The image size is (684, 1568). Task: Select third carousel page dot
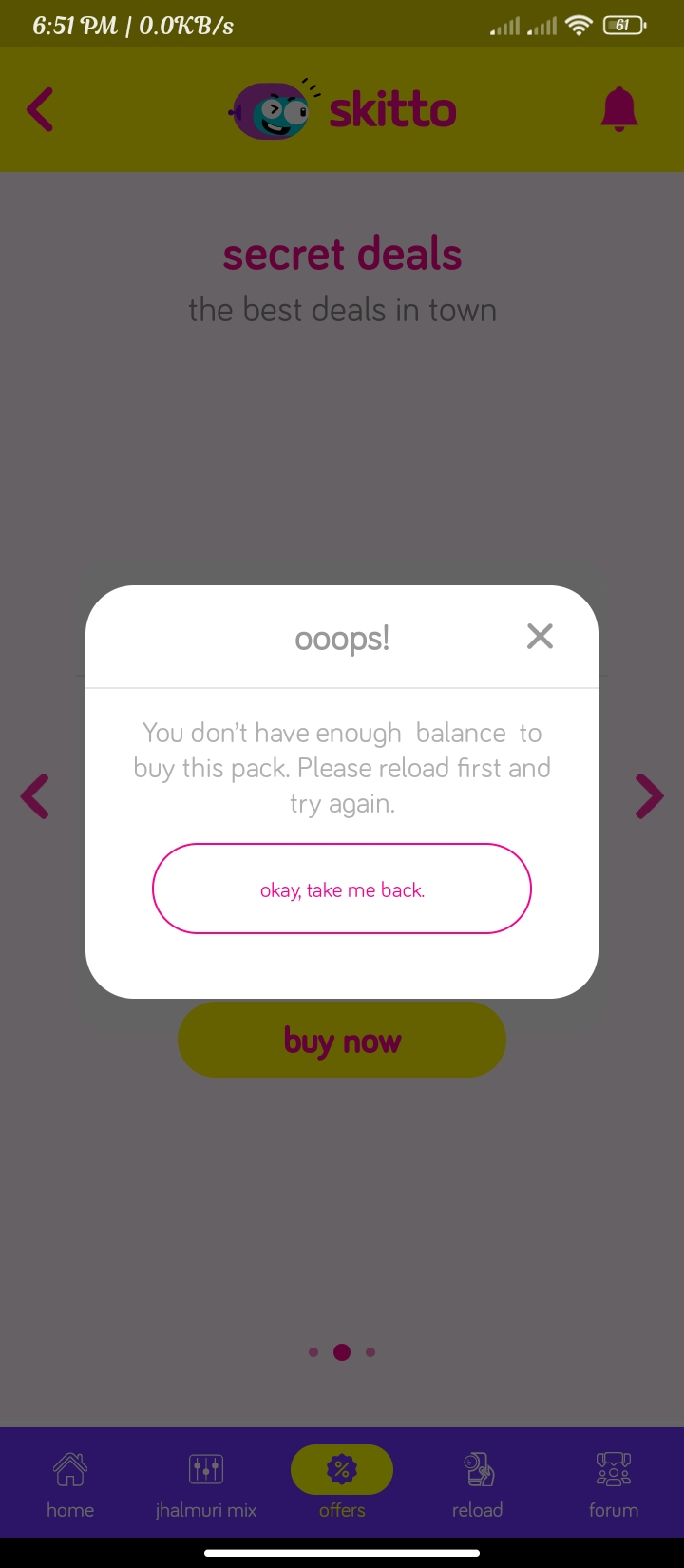(x=370, y=1352)
